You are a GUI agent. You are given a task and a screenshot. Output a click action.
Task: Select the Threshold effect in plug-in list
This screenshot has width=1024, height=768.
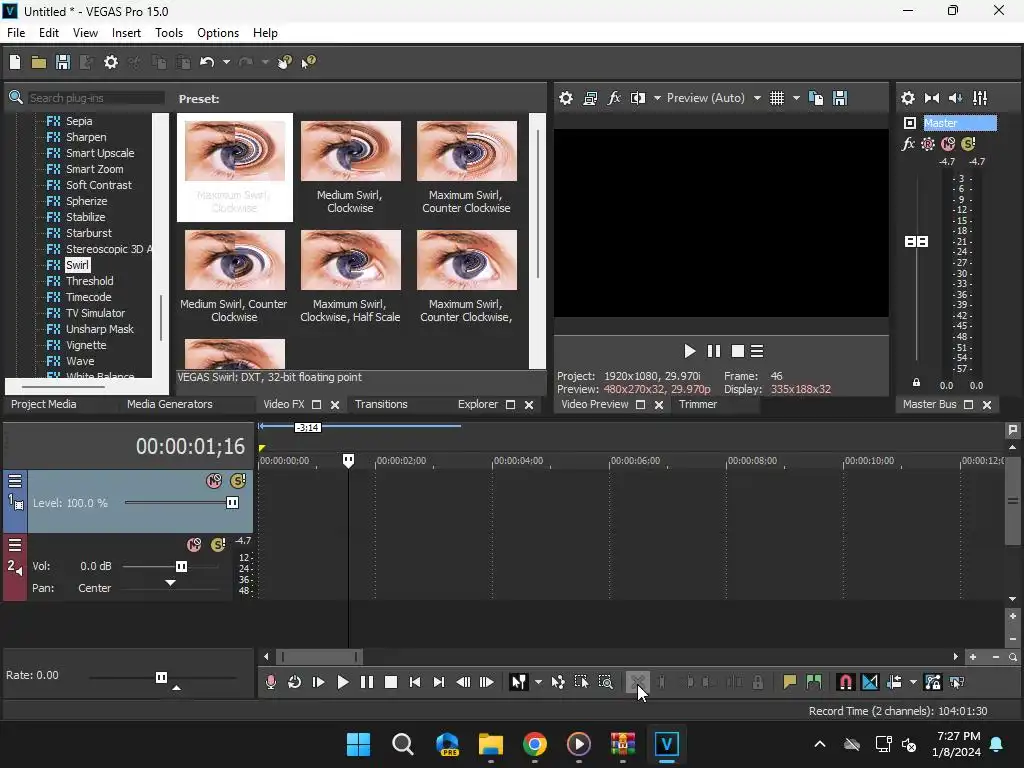[89, 281]
